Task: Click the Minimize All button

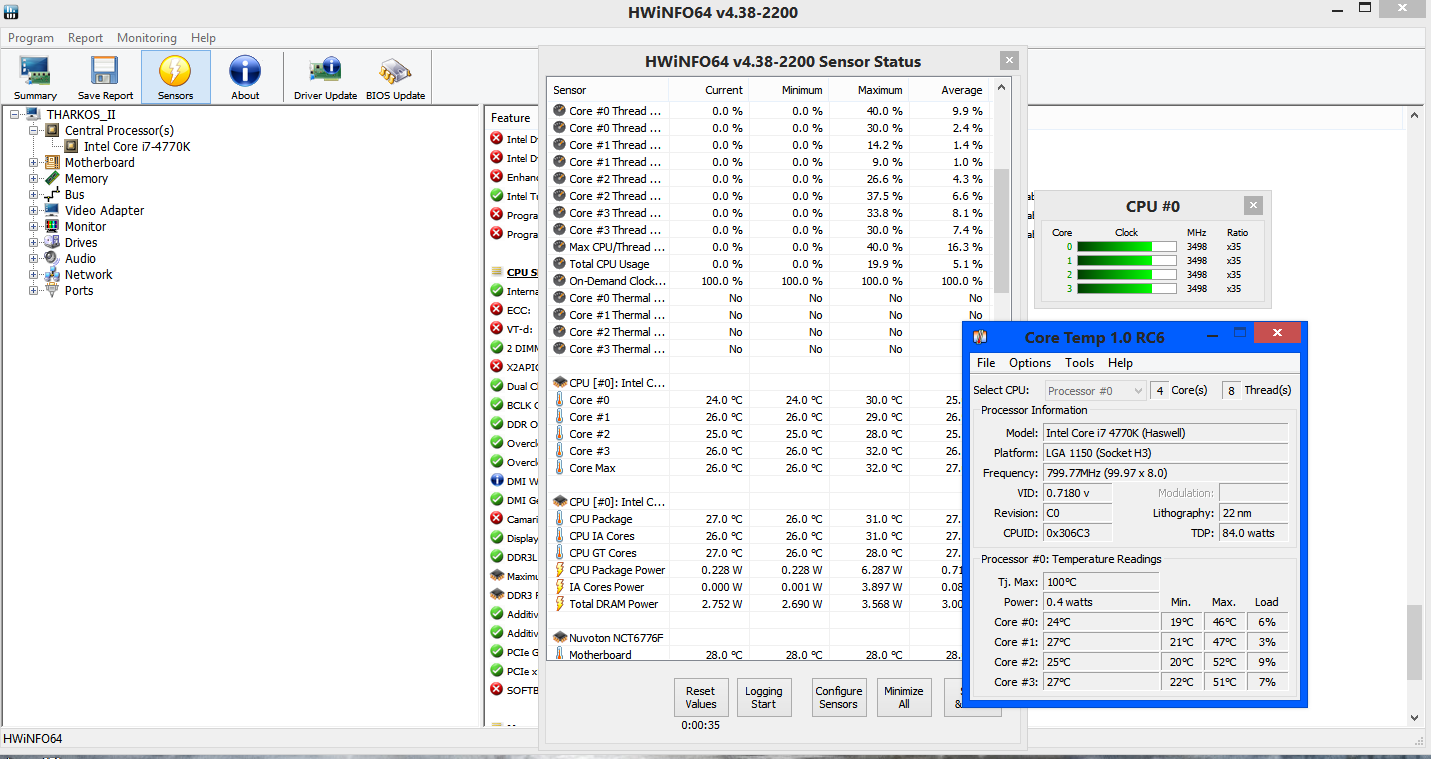Action: pos(904,697)
